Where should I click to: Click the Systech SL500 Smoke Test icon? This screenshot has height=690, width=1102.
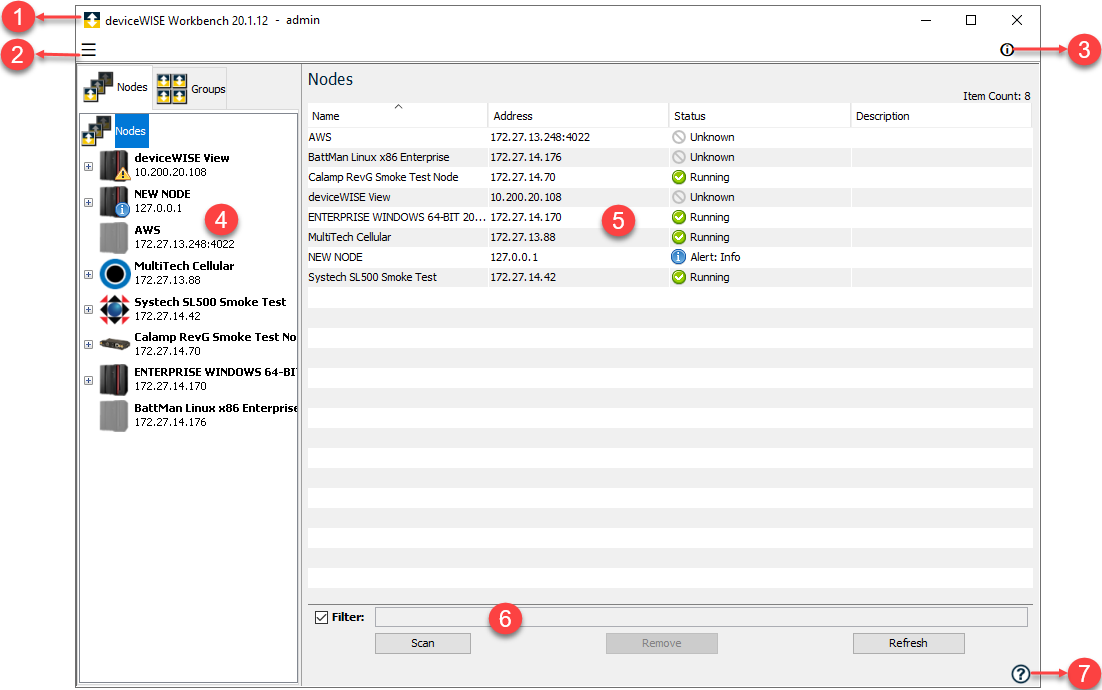pos(115,309)
